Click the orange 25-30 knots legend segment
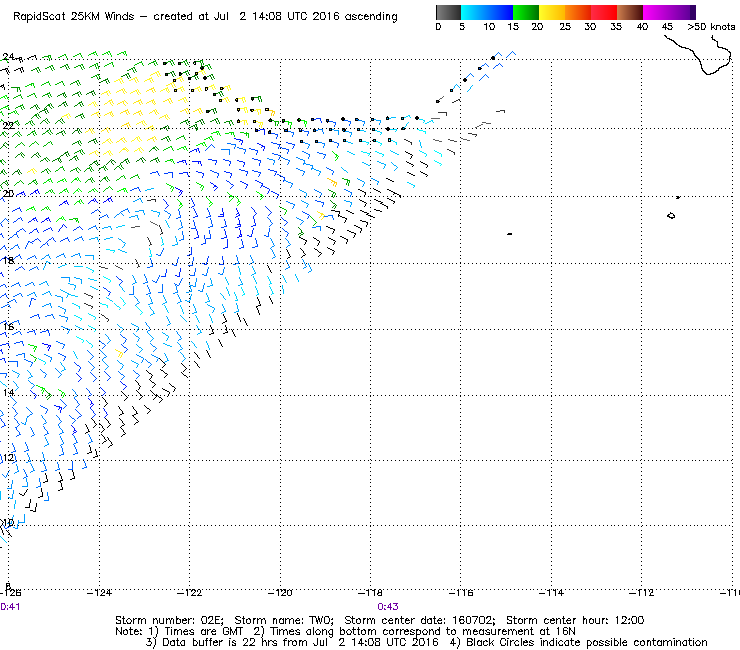740x650 pixels. click(578, 12)
